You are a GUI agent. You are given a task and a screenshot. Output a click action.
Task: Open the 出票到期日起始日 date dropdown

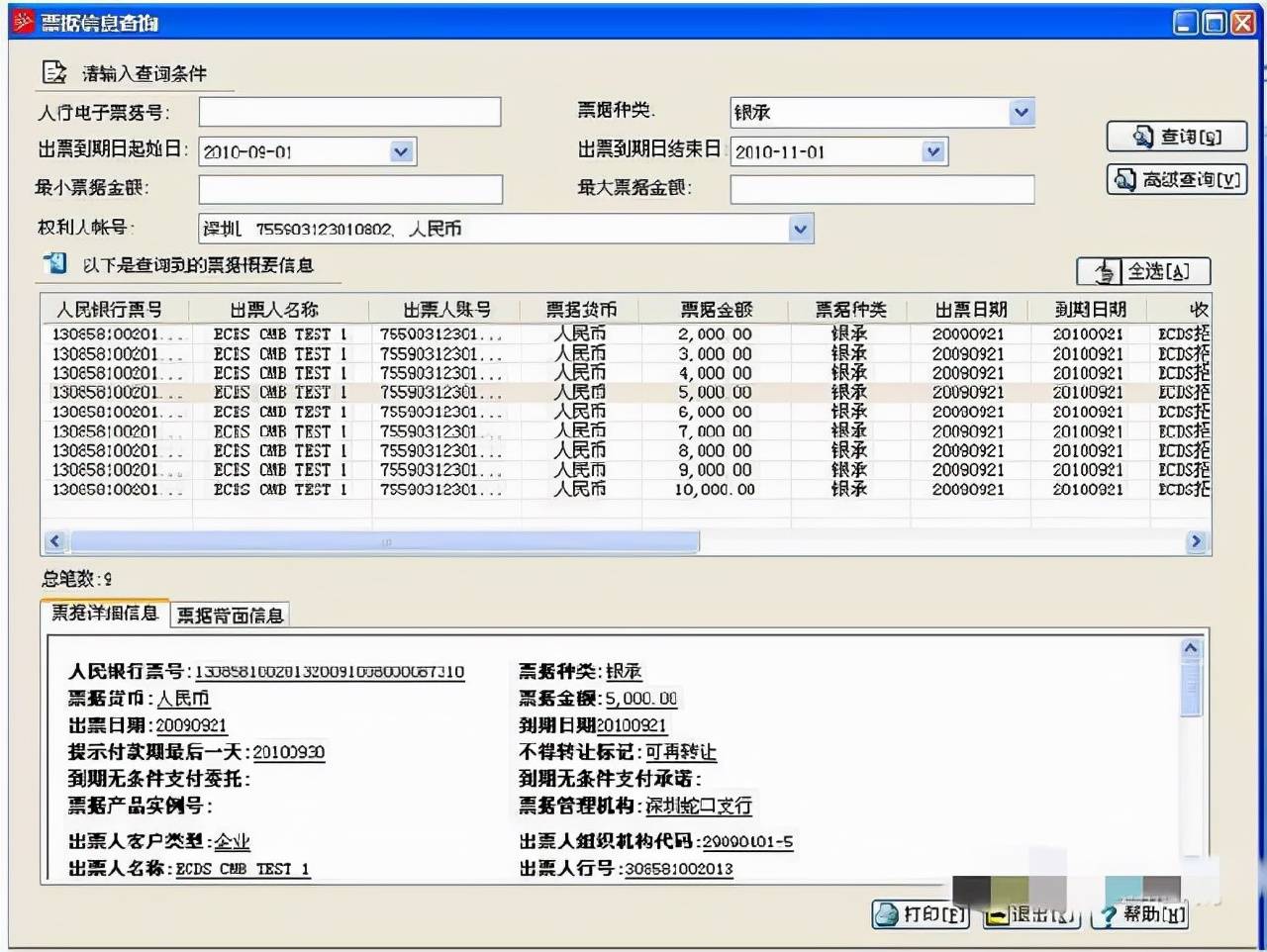(401, 151)
